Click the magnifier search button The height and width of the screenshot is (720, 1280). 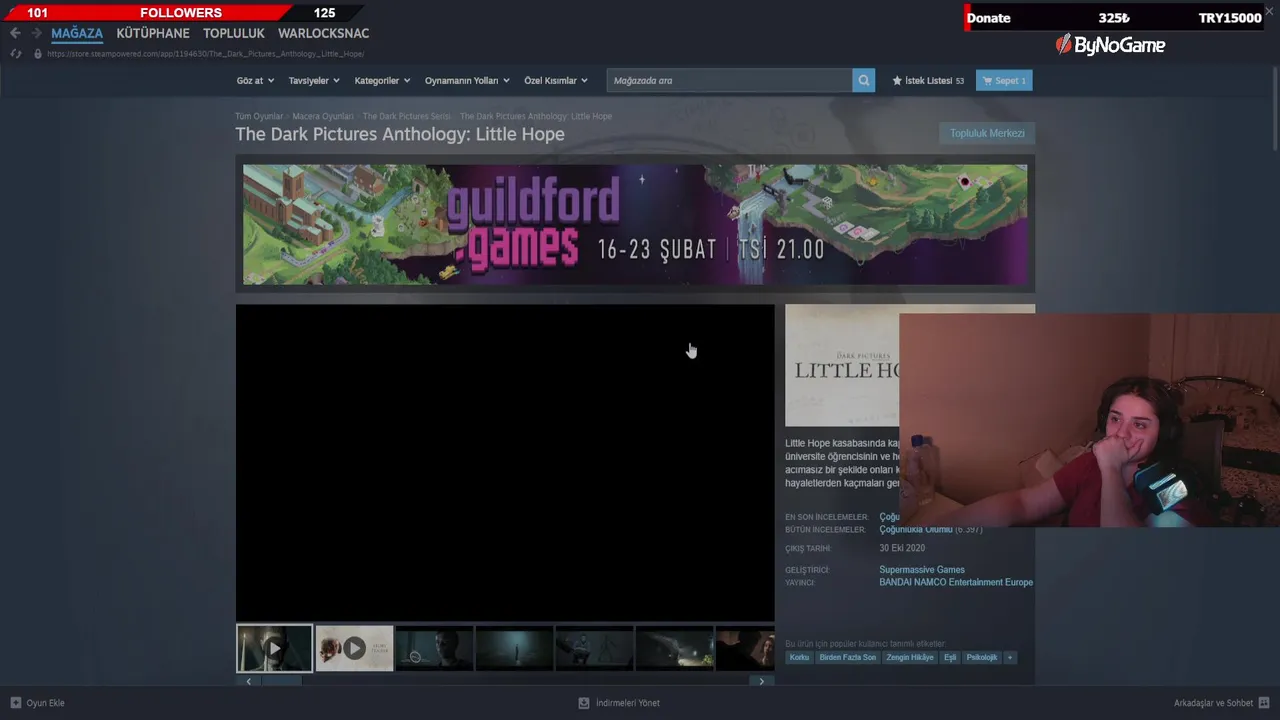click(864, 80)
